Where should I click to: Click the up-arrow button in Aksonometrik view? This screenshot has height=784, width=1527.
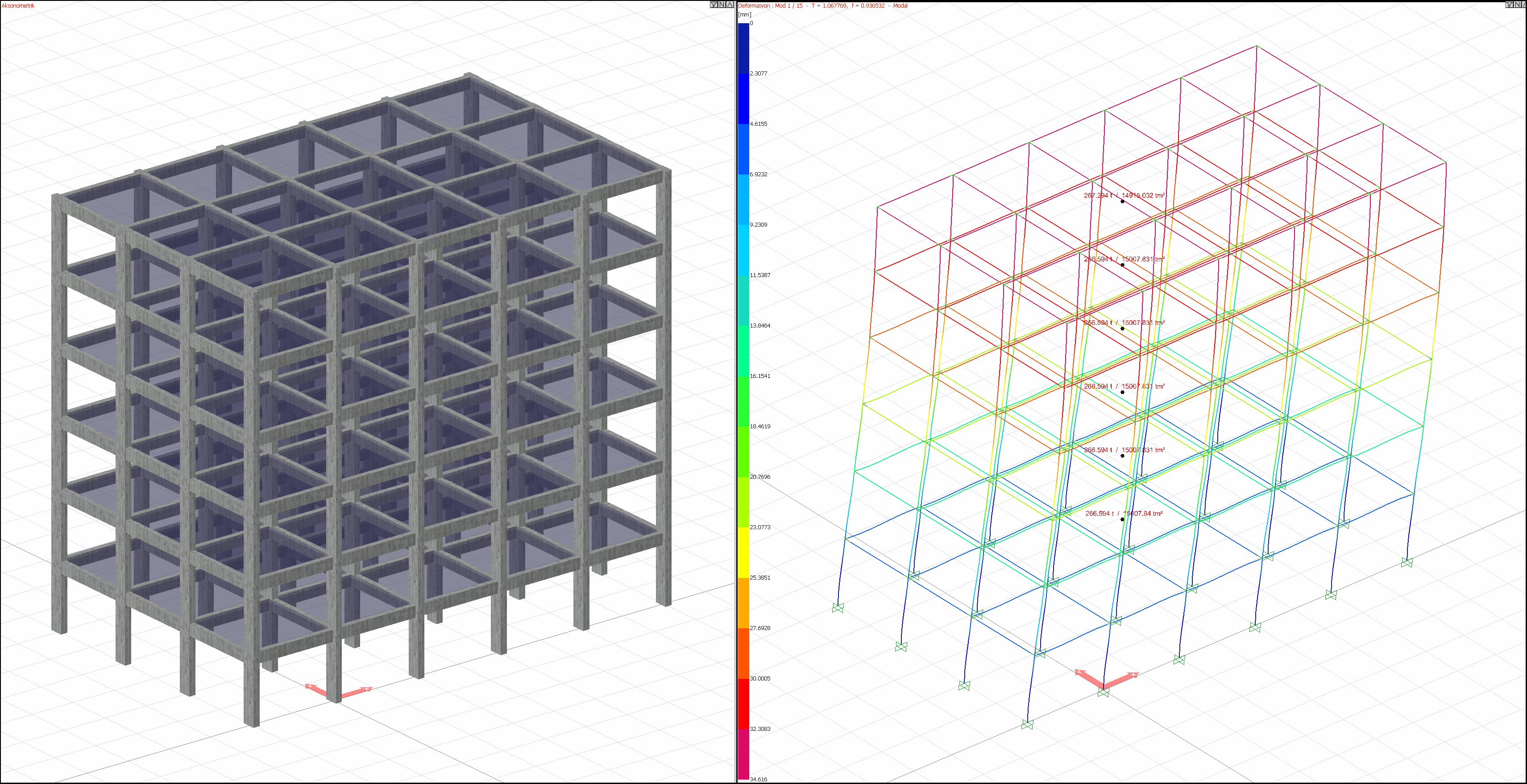click(730, 5)
